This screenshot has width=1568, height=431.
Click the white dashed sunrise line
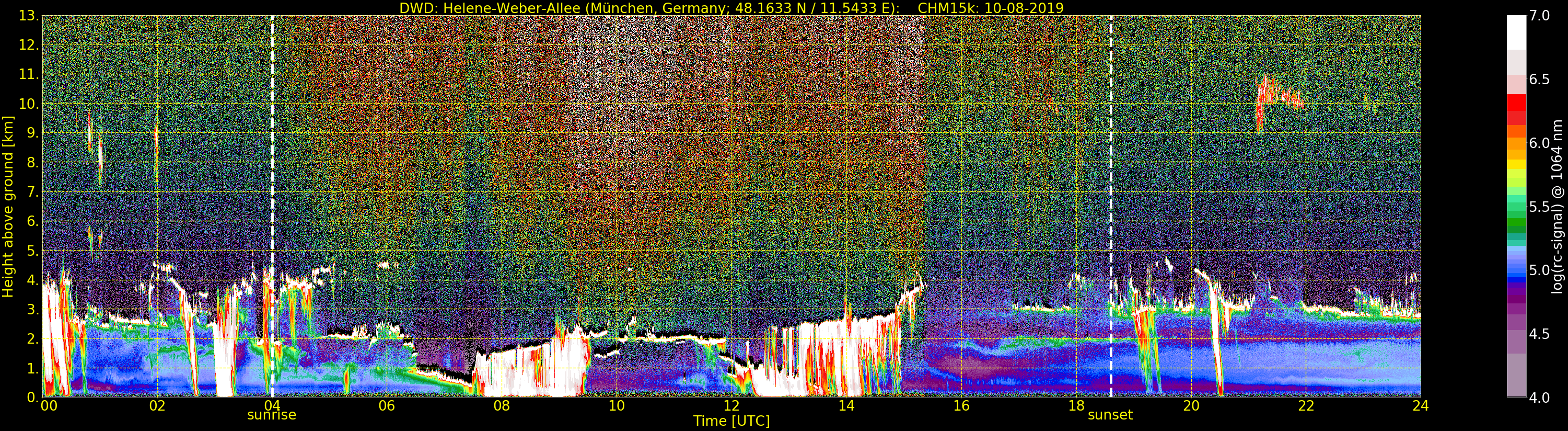point(272,183)
